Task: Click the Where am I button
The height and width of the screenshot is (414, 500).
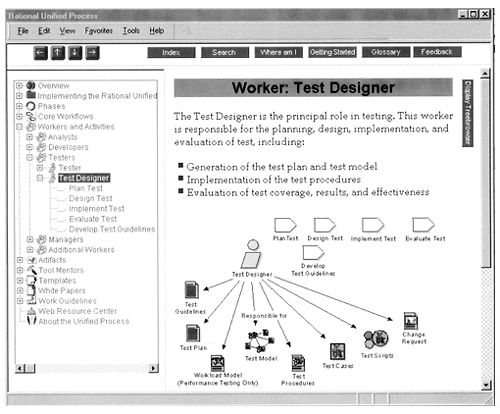Action: [278, 52]
